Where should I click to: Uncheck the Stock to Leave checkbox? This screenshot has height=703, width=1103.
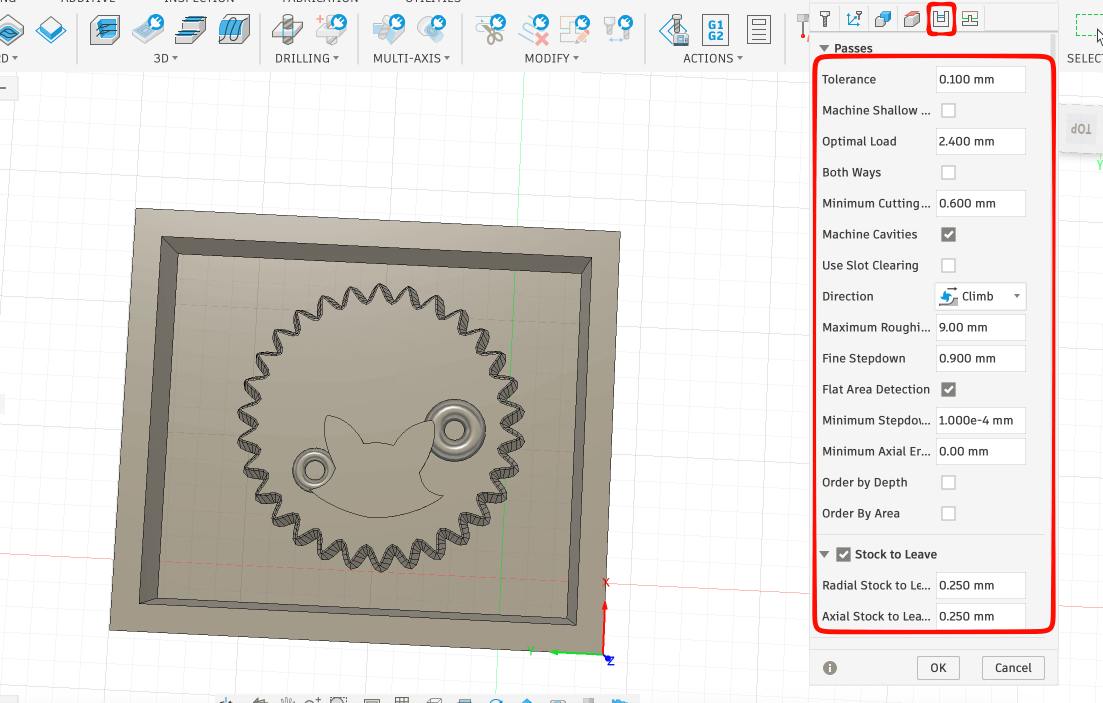click(x=843, y=555)
